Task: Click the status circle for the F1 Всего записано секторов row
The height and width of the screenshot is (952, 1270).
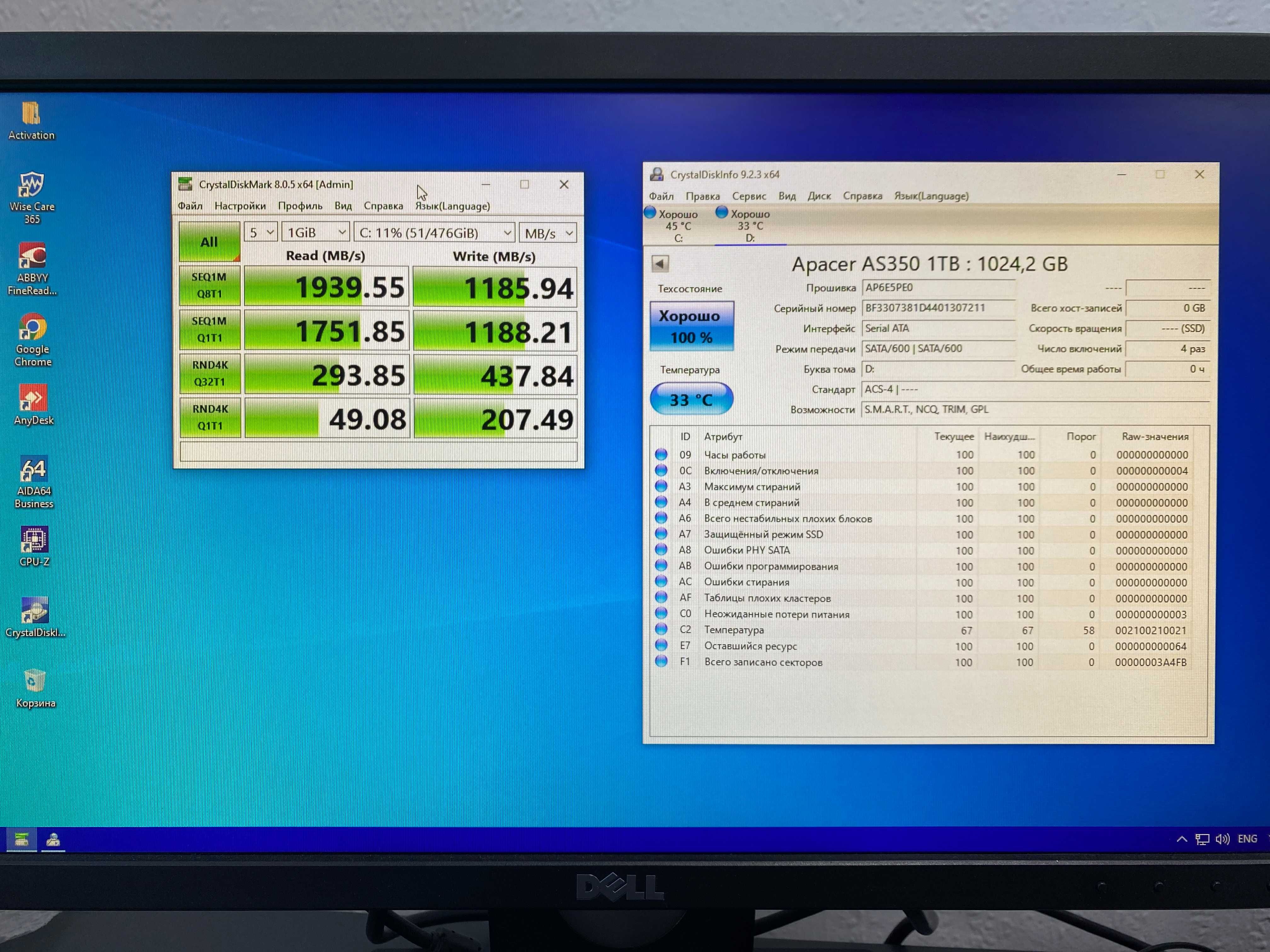Action: click(661, 661)
